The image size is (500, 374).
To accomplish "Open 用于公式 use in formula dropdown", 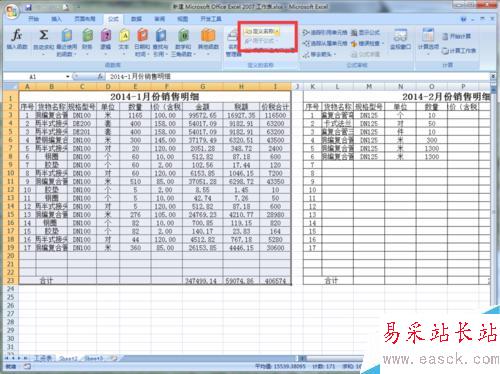I will tap(262, 41).
